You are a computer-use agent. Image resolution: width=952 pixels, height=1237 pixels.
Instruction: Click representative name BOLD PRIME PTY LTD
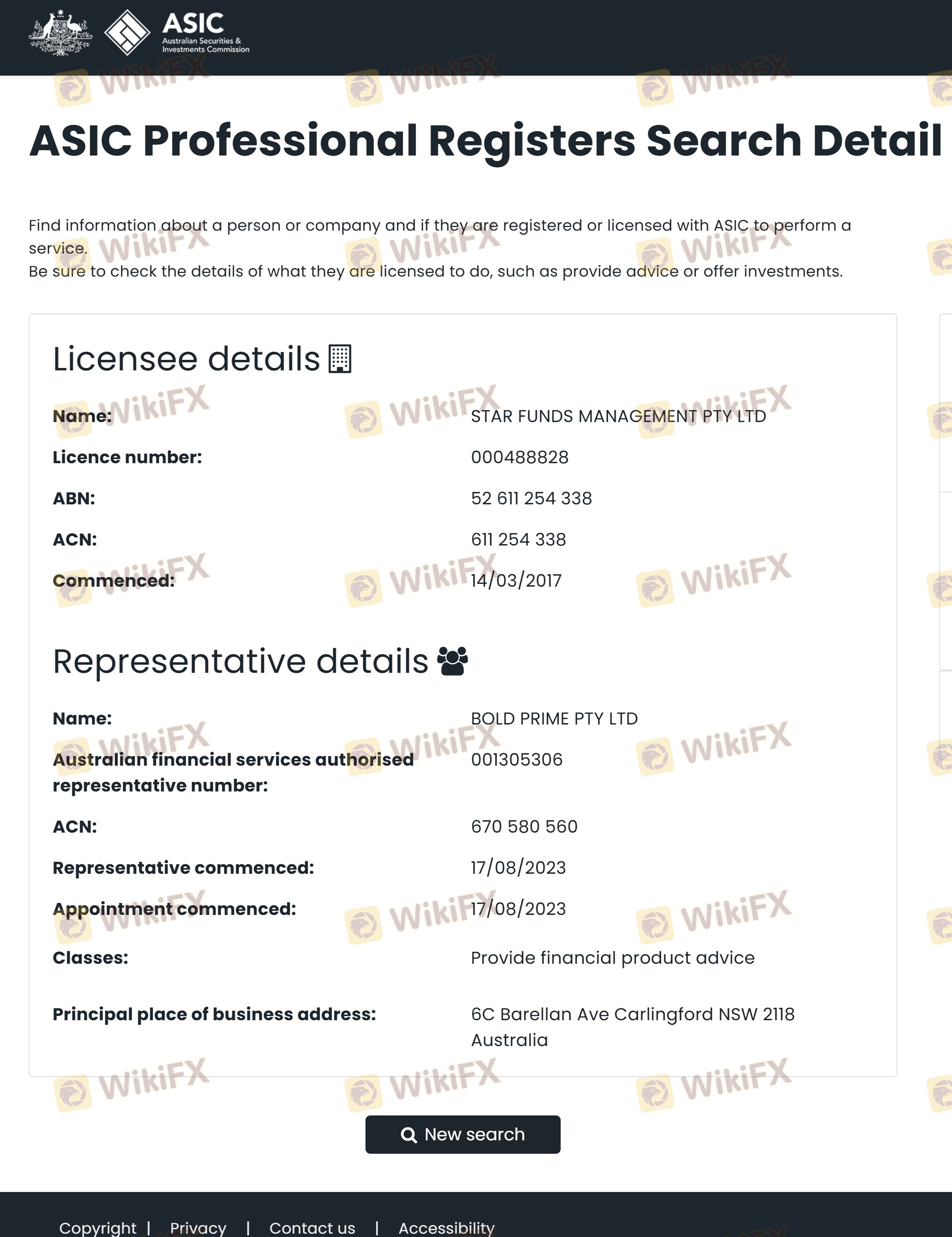(554, 718)
